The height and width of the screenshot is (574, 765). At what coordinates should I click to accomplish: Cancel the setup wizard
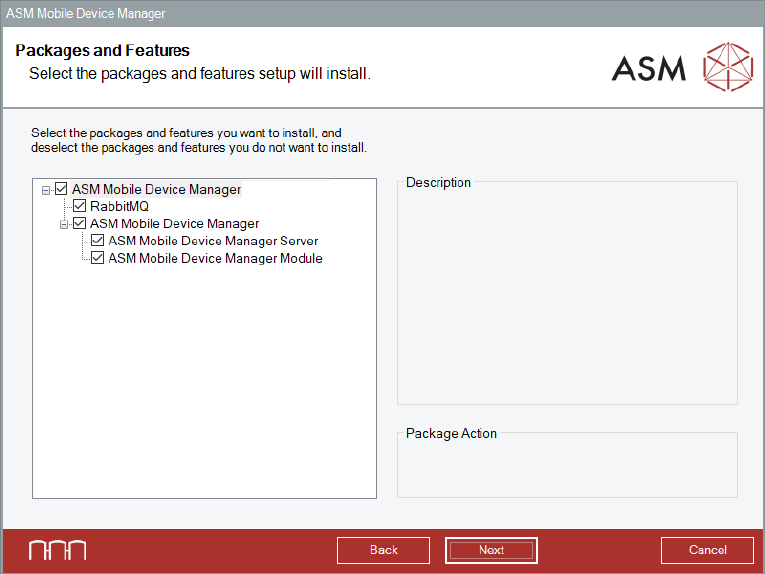[707, 550]
